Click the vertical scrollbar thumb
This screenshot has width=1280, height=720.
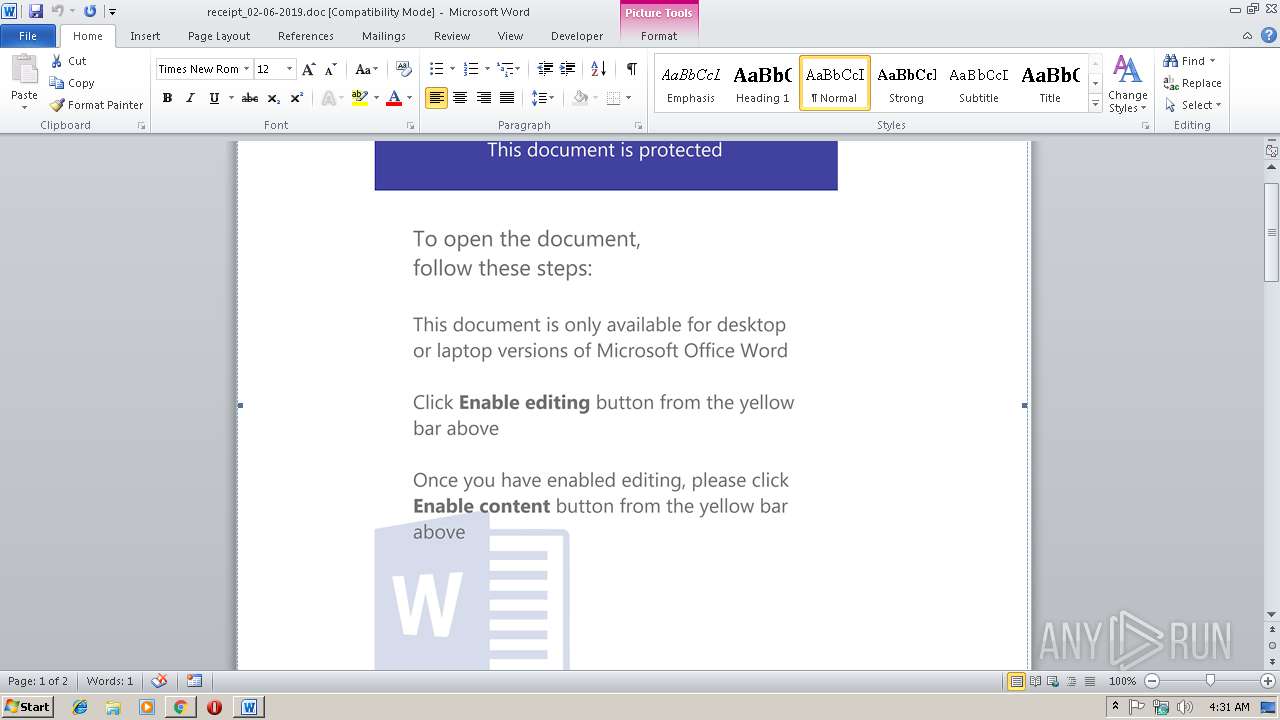[1272, 232]
